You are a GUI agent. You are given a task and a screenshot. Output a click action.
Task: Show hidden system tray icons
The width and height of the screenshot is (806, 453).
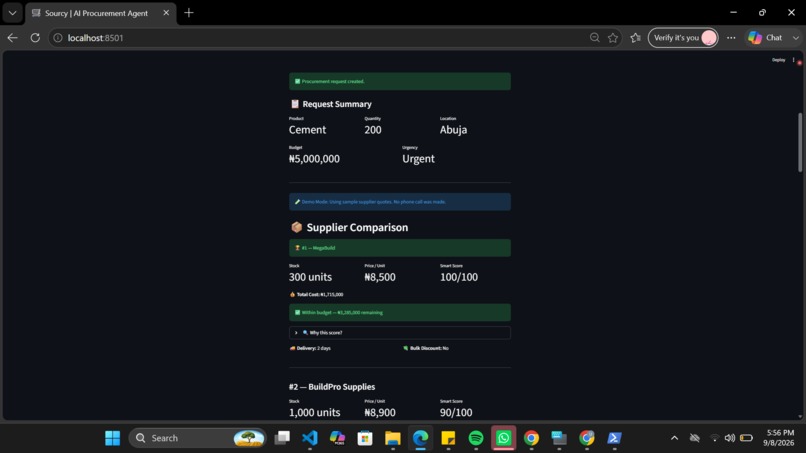coord(674,438)
